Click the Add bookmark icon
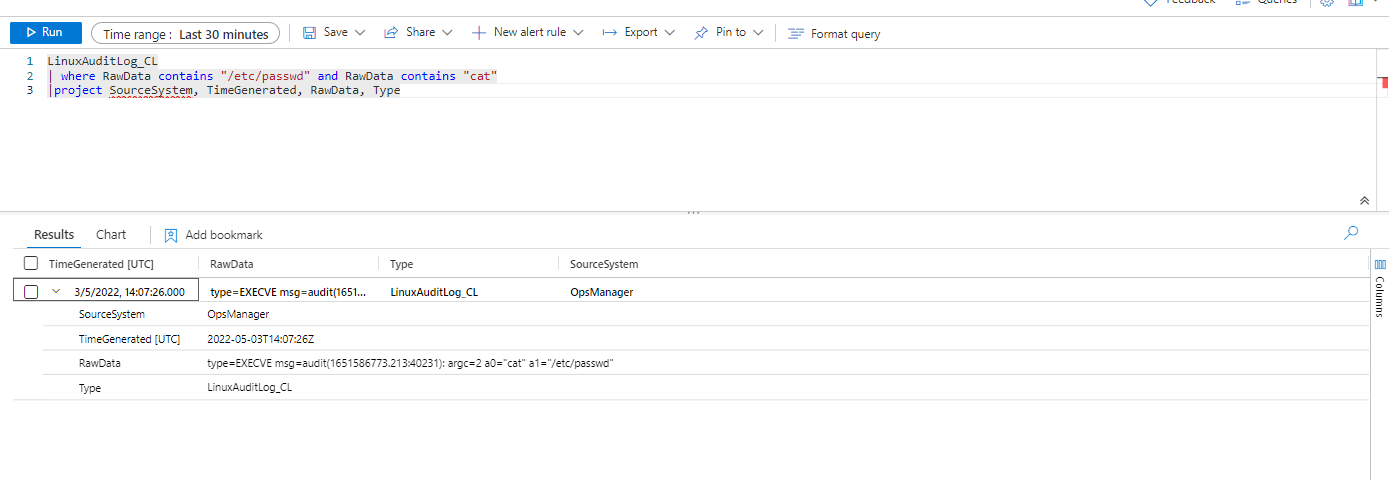 coord(171,235)
